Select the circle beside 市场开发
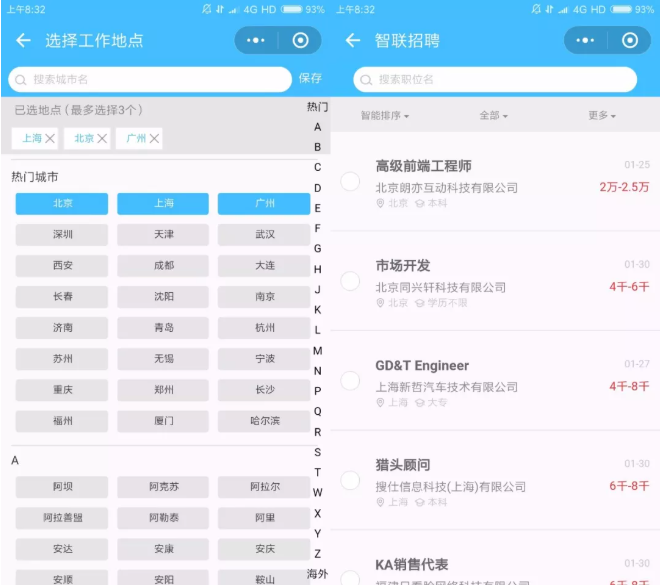This screenshot has height=586, width=660. point(350,281)
